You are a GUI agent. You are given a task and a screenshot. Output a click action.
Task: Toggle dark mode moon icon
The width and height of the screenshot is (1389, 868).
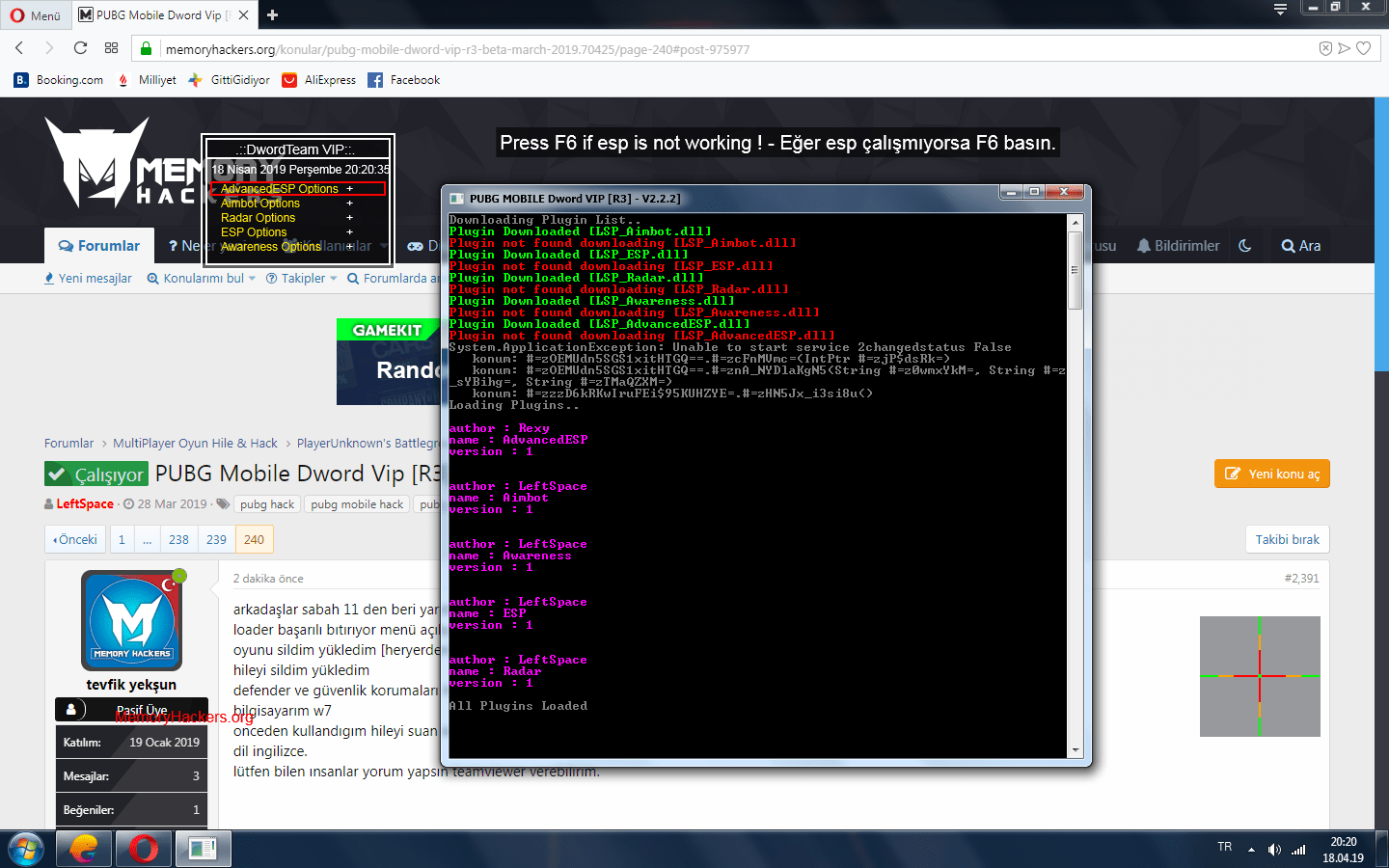1245,246
